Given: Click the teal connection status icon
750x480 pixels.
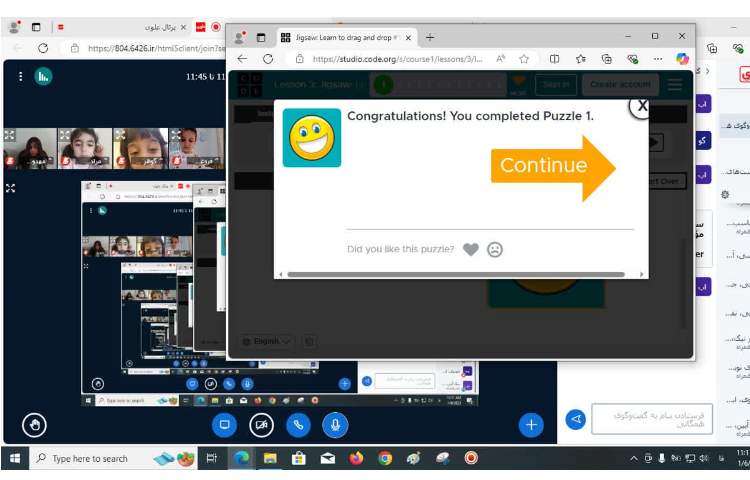Looking at the screenshot, I should click(x=43, y=76).
